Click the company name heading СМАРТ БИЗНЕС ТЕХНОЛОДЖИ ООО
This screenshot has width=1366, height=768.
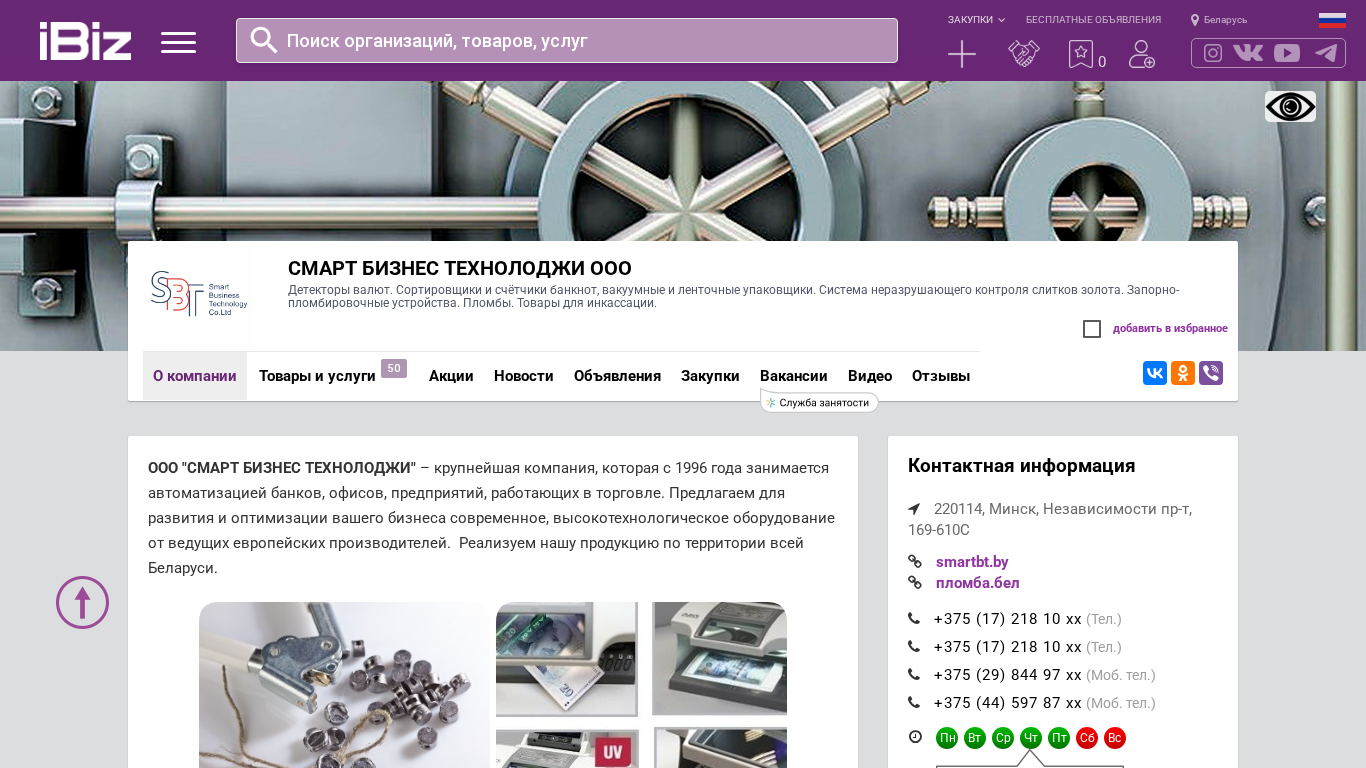[460, 268]
